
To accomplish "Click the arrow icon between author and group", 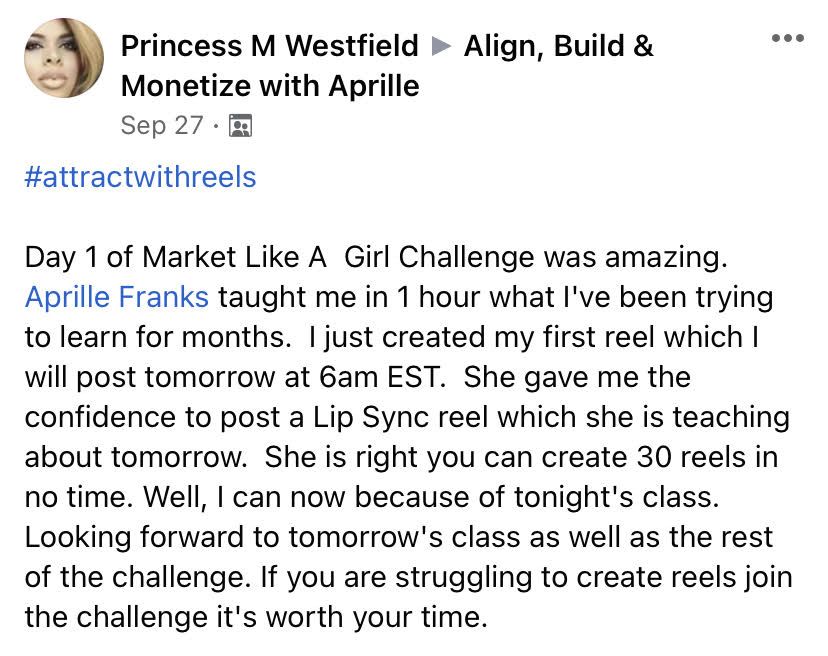I will tap(440, 47).
